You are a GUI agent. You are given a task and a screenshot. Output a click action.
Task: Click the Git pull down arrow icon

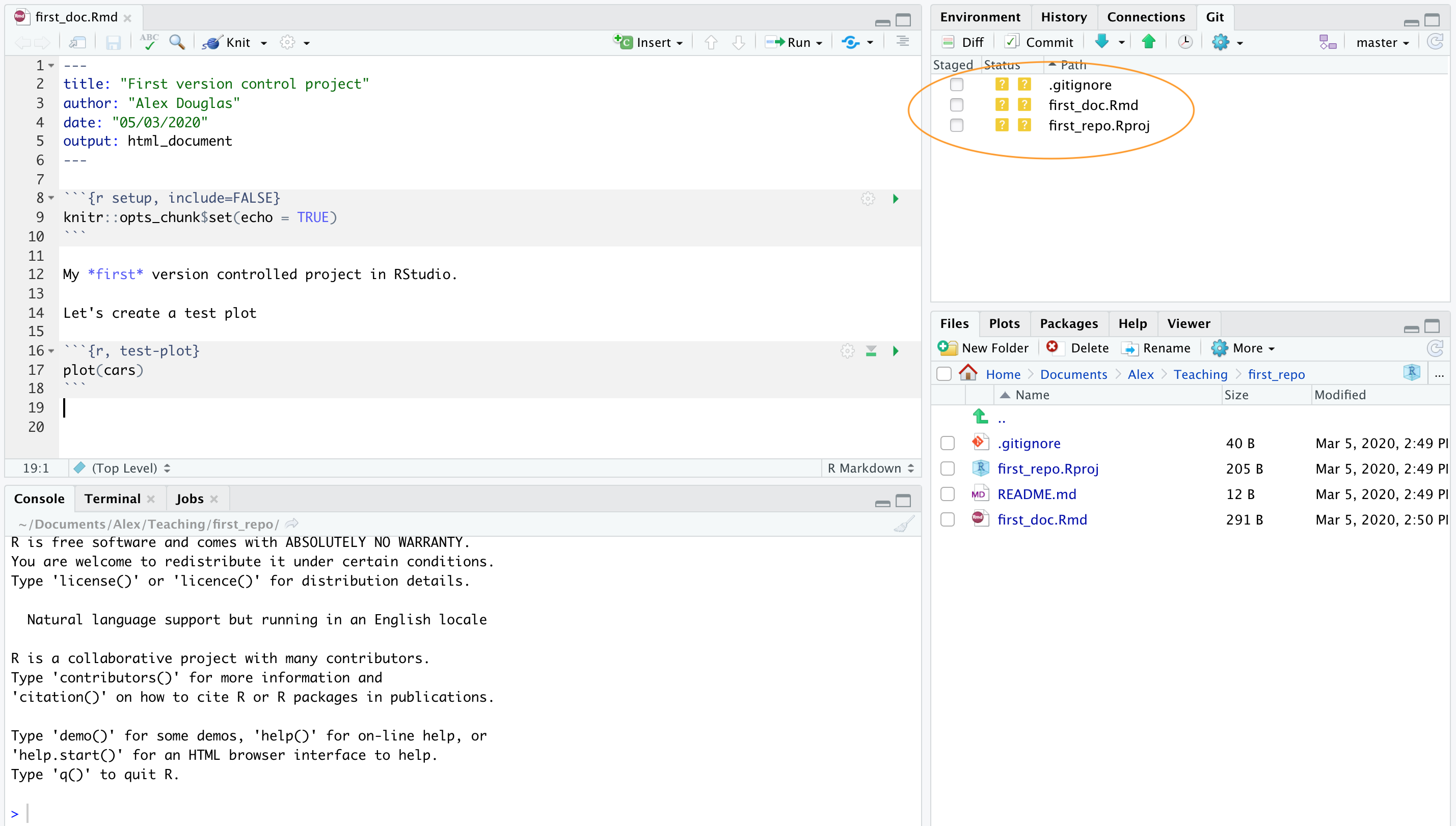(1102, 42)
